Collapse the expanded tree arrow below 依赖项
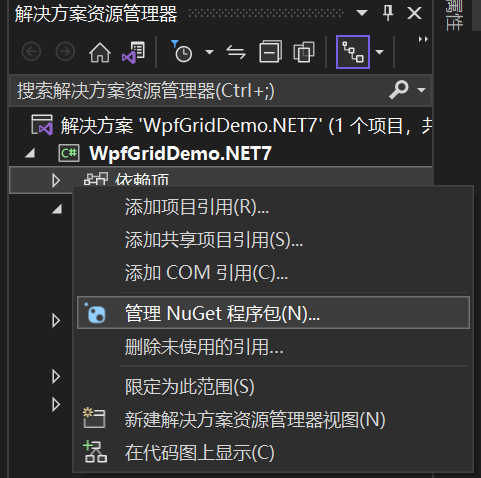This screenshot has width=481, height=478. tap(58, 209)
